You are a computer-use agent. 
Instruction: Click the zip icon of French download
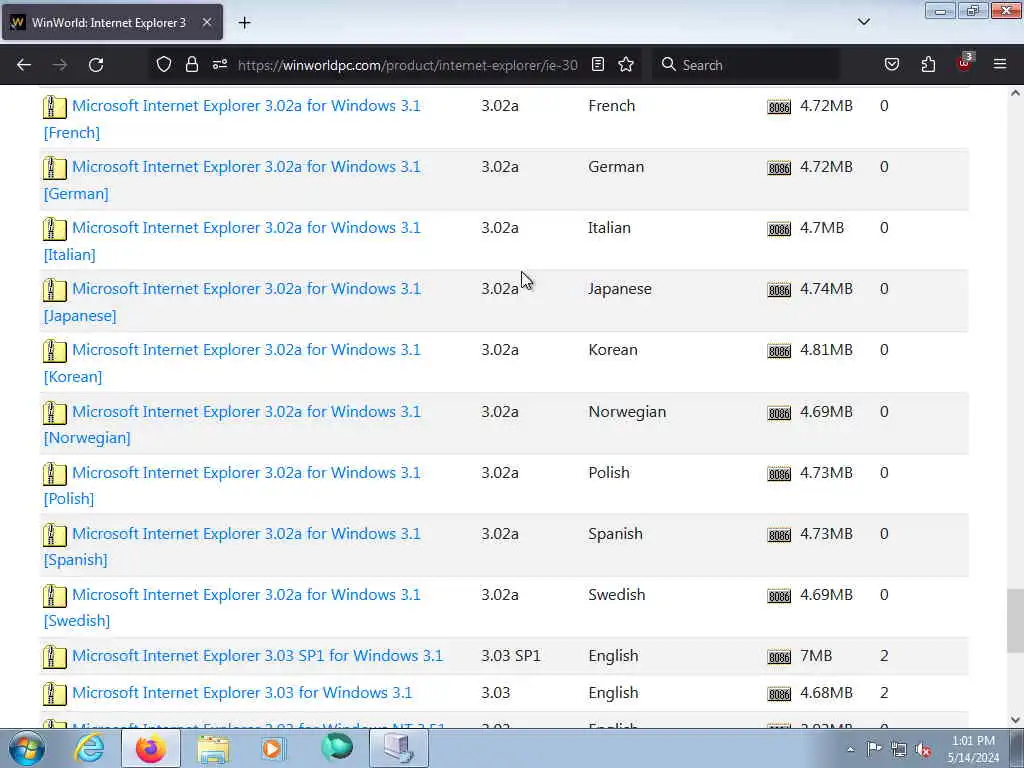click(55, 106)
